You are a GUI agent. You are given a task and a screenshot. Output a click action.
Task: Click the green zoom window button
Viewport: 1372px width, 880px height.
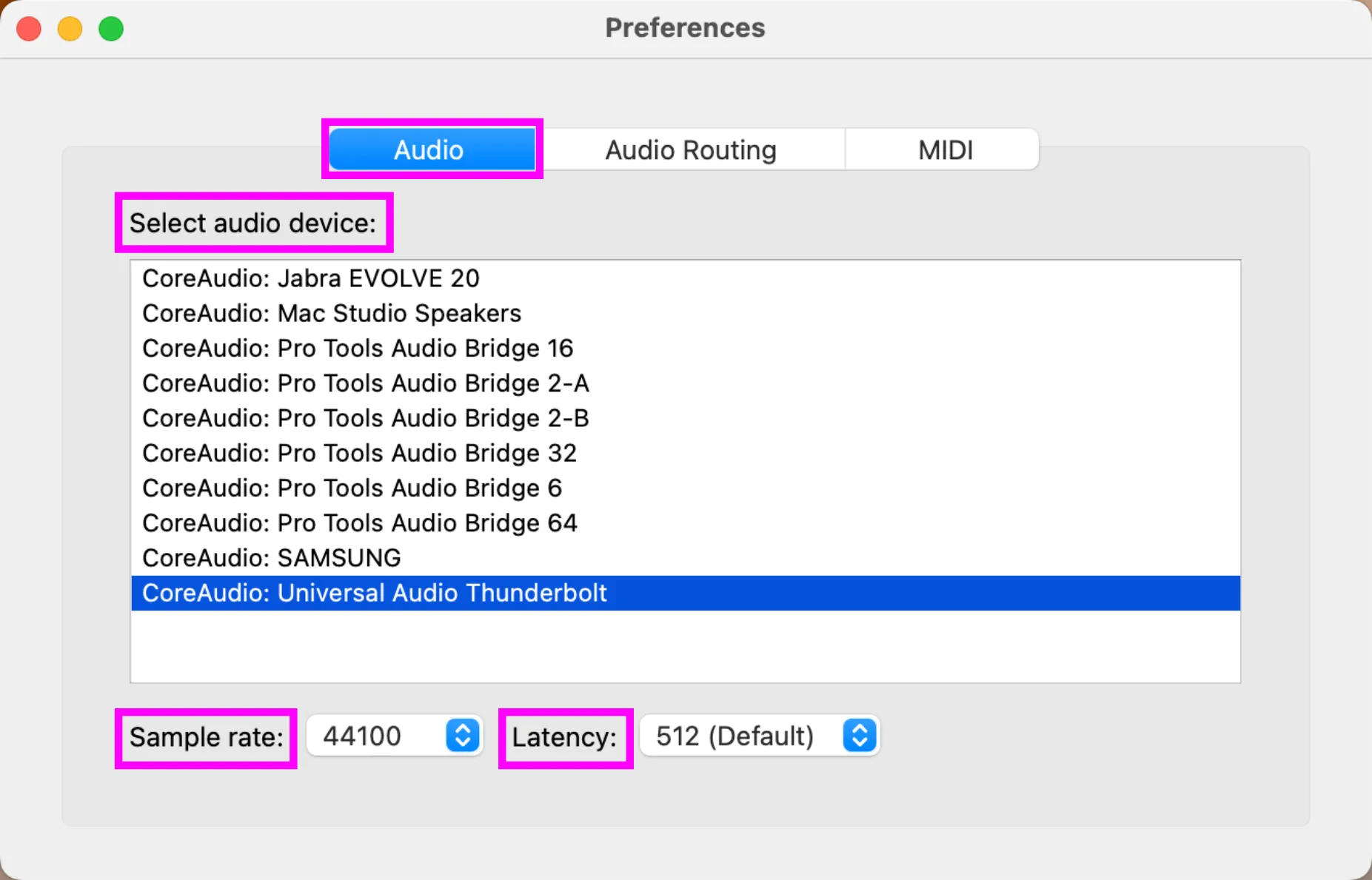pos(111,29)
